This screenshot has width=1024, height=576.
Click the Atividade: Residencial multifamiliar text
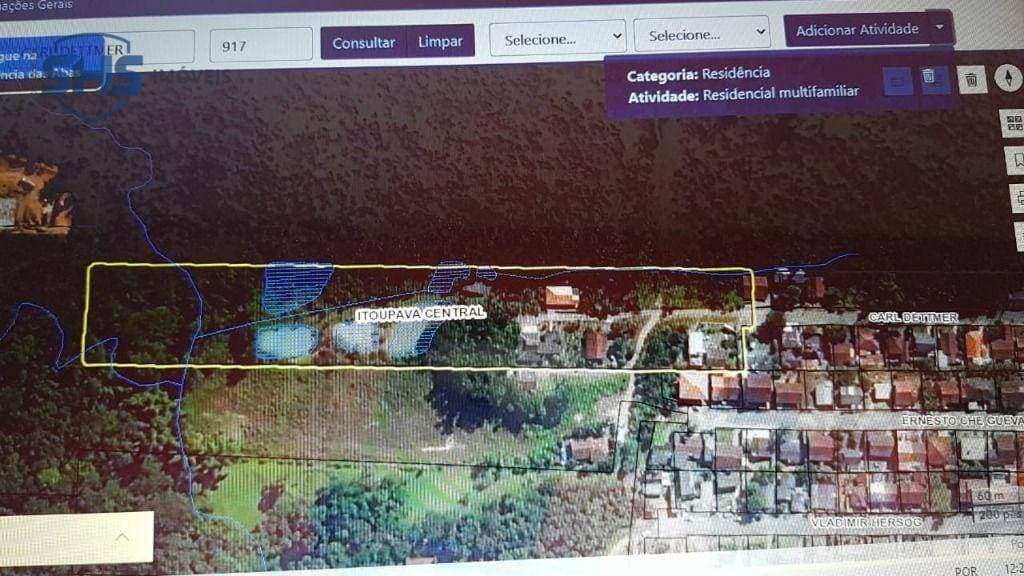point(743,94)
